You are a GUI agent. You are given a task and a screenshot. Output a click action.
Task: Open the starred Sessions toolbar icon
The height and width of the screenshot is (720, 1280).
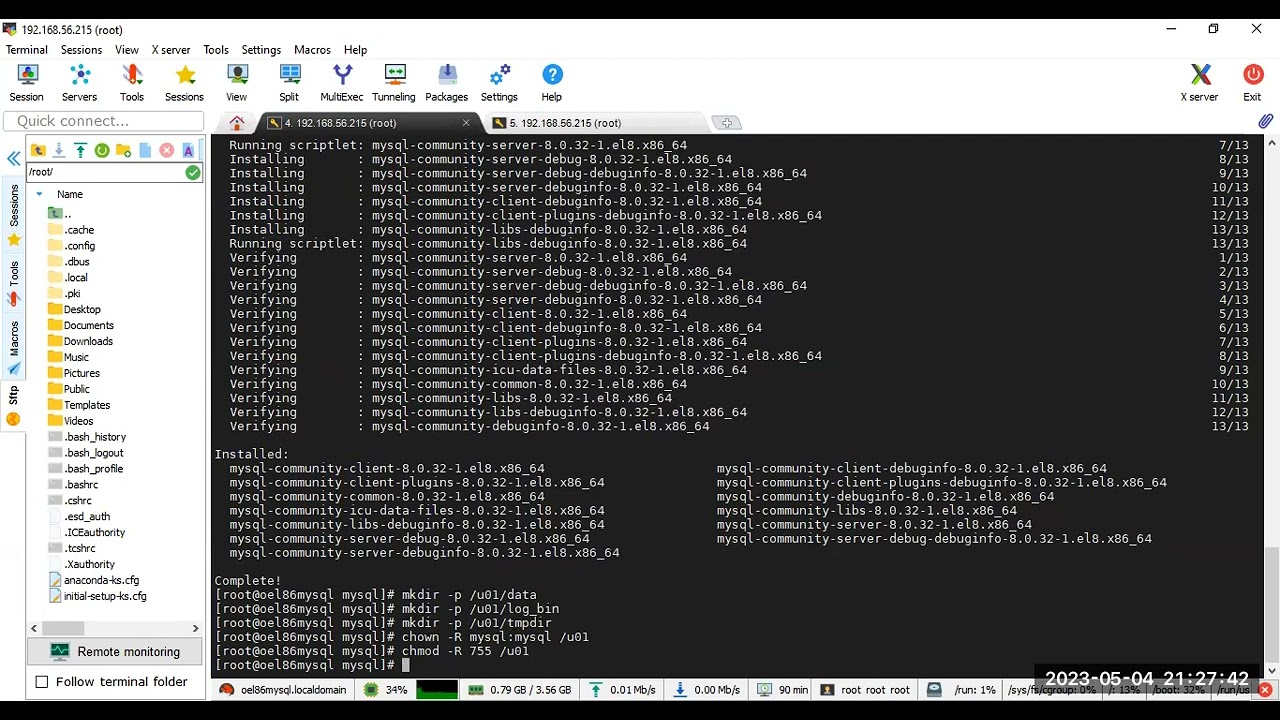point(184,83)
